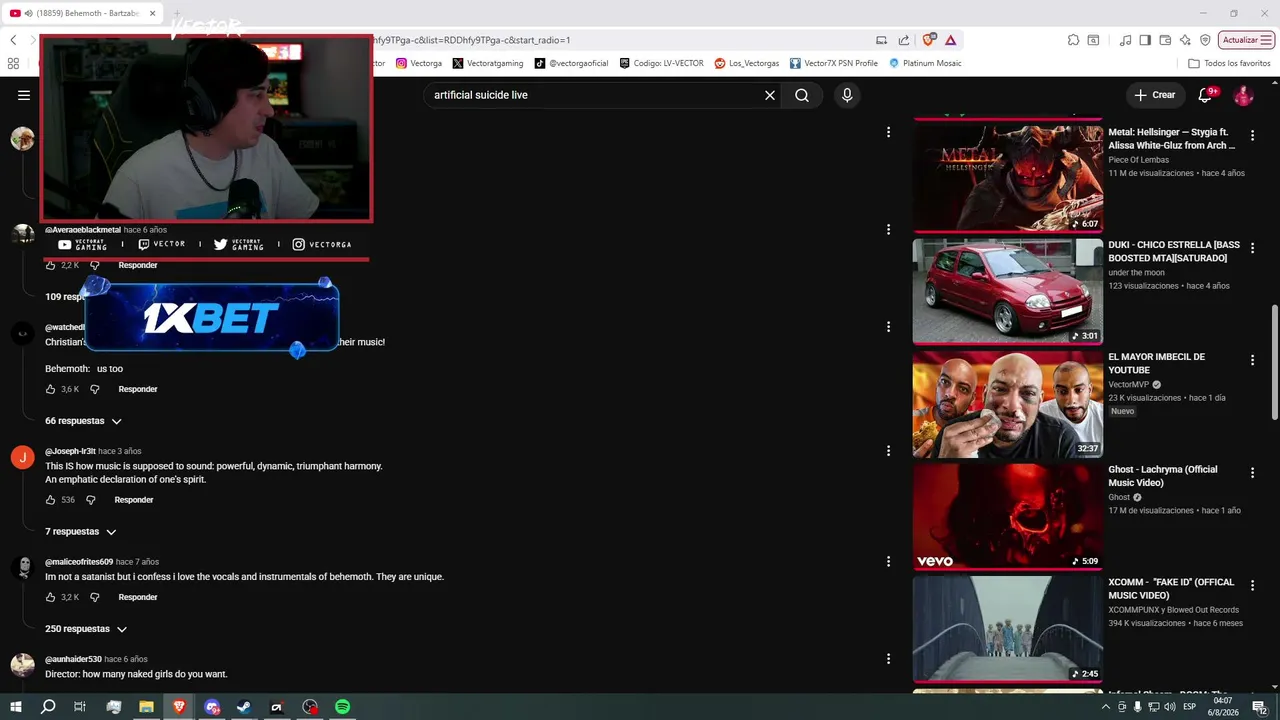Clear the search box with the X

[x=770, y=95]
